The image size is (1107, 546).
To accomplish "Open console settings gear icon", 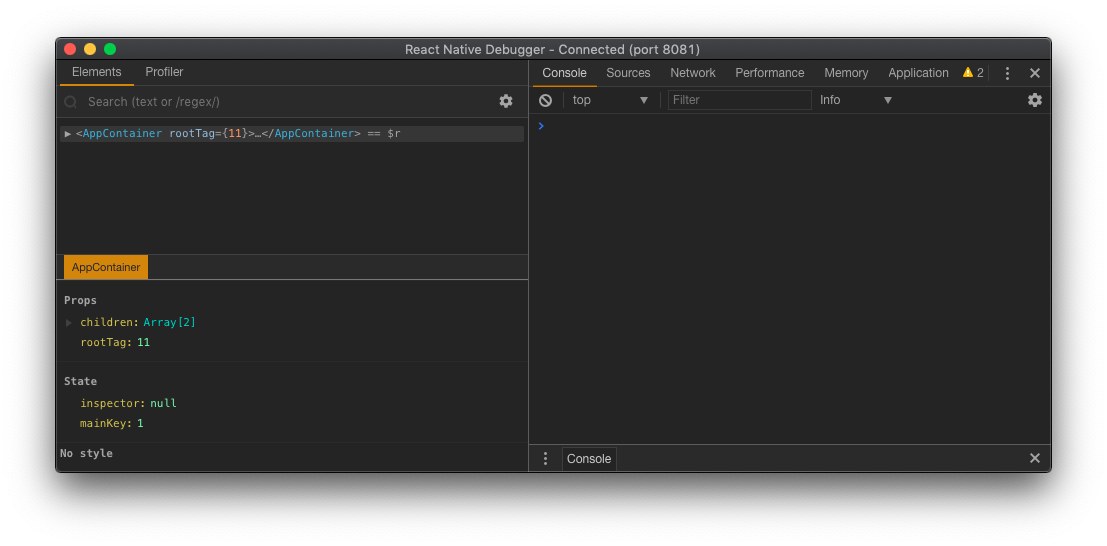I will coord(1035,100).
